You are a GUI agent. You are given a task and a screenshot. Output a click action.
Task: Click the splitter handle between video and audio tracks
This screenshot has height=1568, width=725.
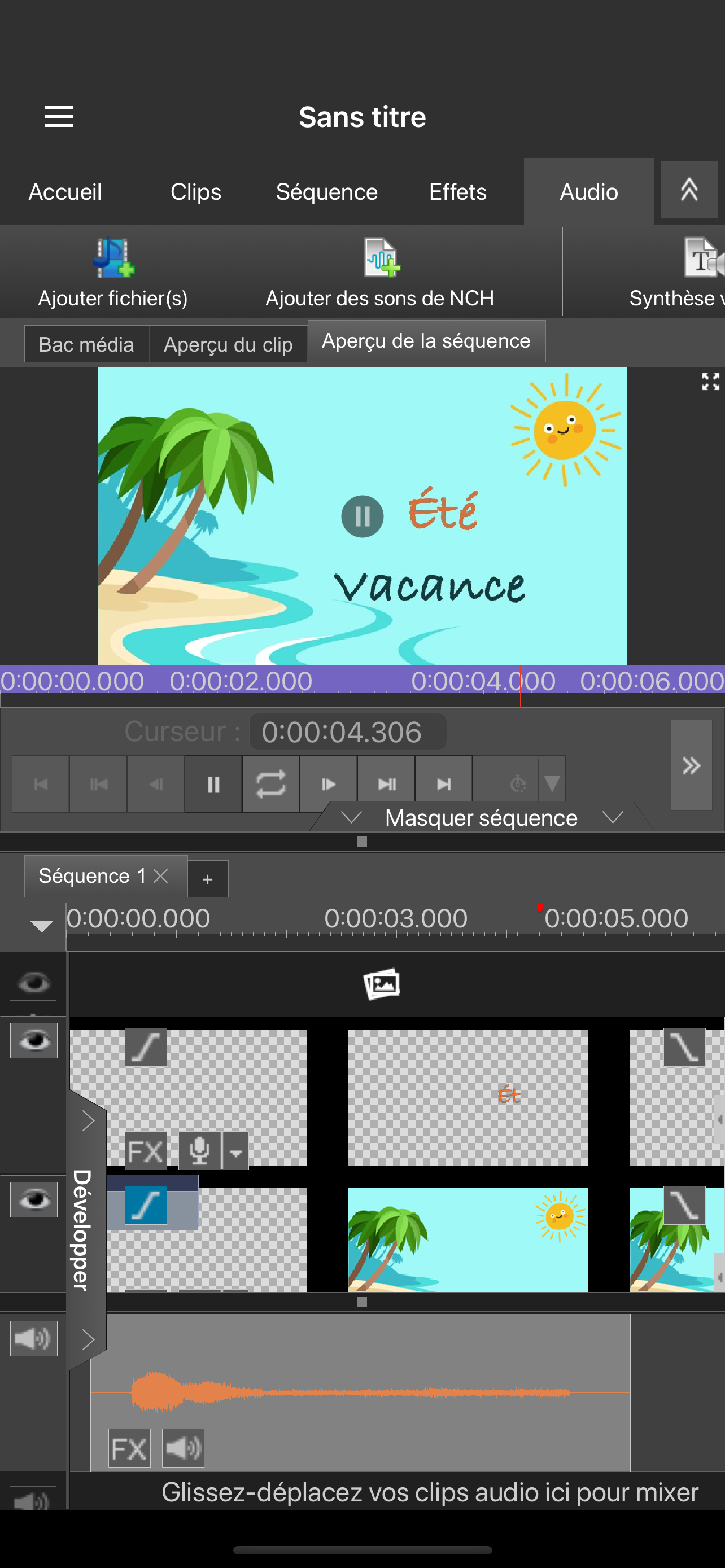[362, 1302]
